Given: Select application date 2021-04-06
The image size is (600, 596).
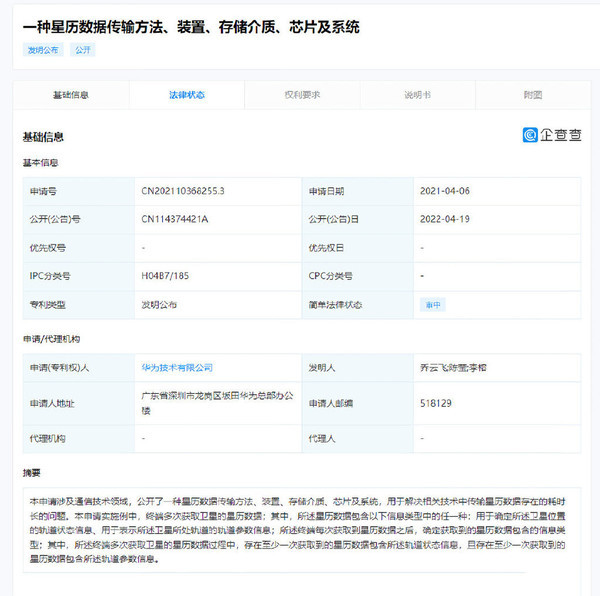Looking at the screenshot, I should (445, 191).
